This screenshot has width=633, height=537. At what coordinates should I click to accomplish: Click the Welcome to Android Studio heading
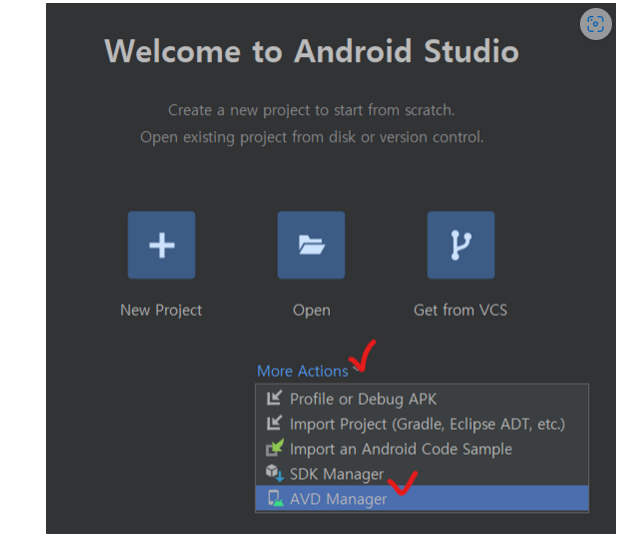(312, 51)
